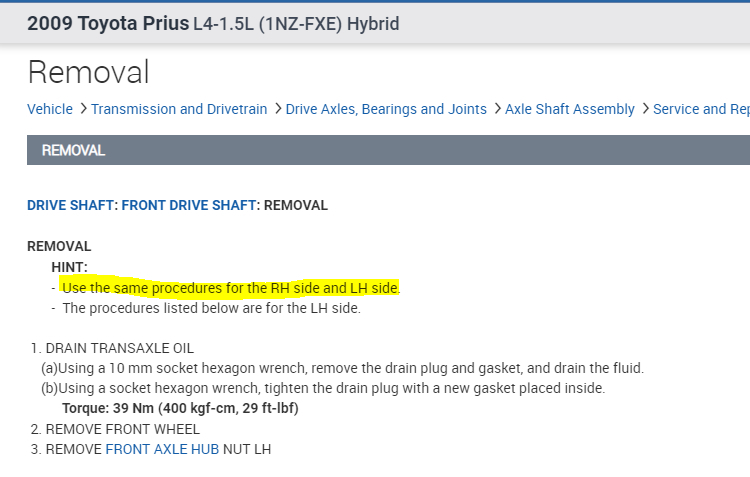Image resolution: width=750 pixels, height=477 pixels.
Task: Open Transmission and Drivetrain breadcrumb
Action: coord(179,109)
